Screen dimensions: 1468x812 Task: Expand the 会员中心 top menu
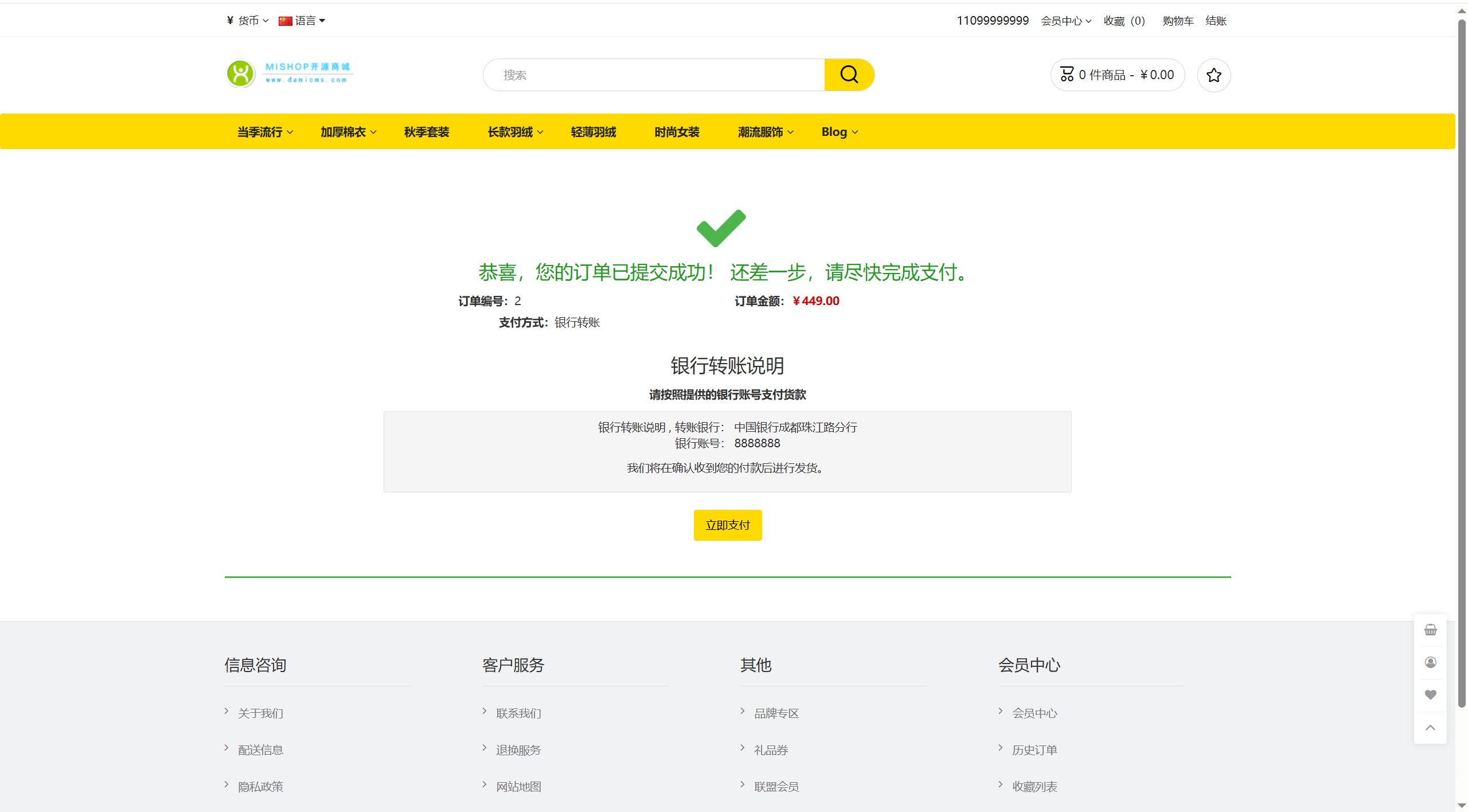click(x=1065, y=21)
